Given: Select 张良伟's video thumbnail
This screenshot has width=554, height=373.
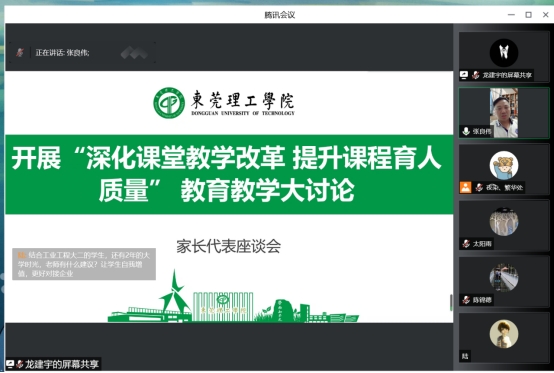Looking at the screenshot, I should click(504, 113).
